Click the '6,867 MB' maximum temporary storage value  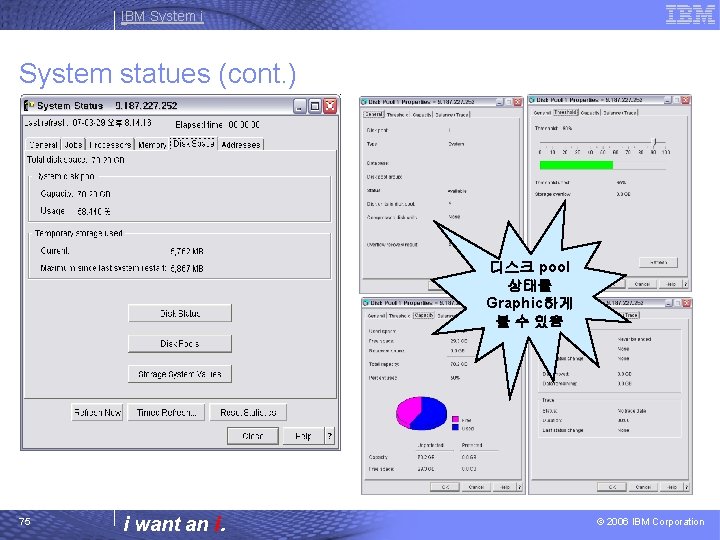tap(186, 268)
